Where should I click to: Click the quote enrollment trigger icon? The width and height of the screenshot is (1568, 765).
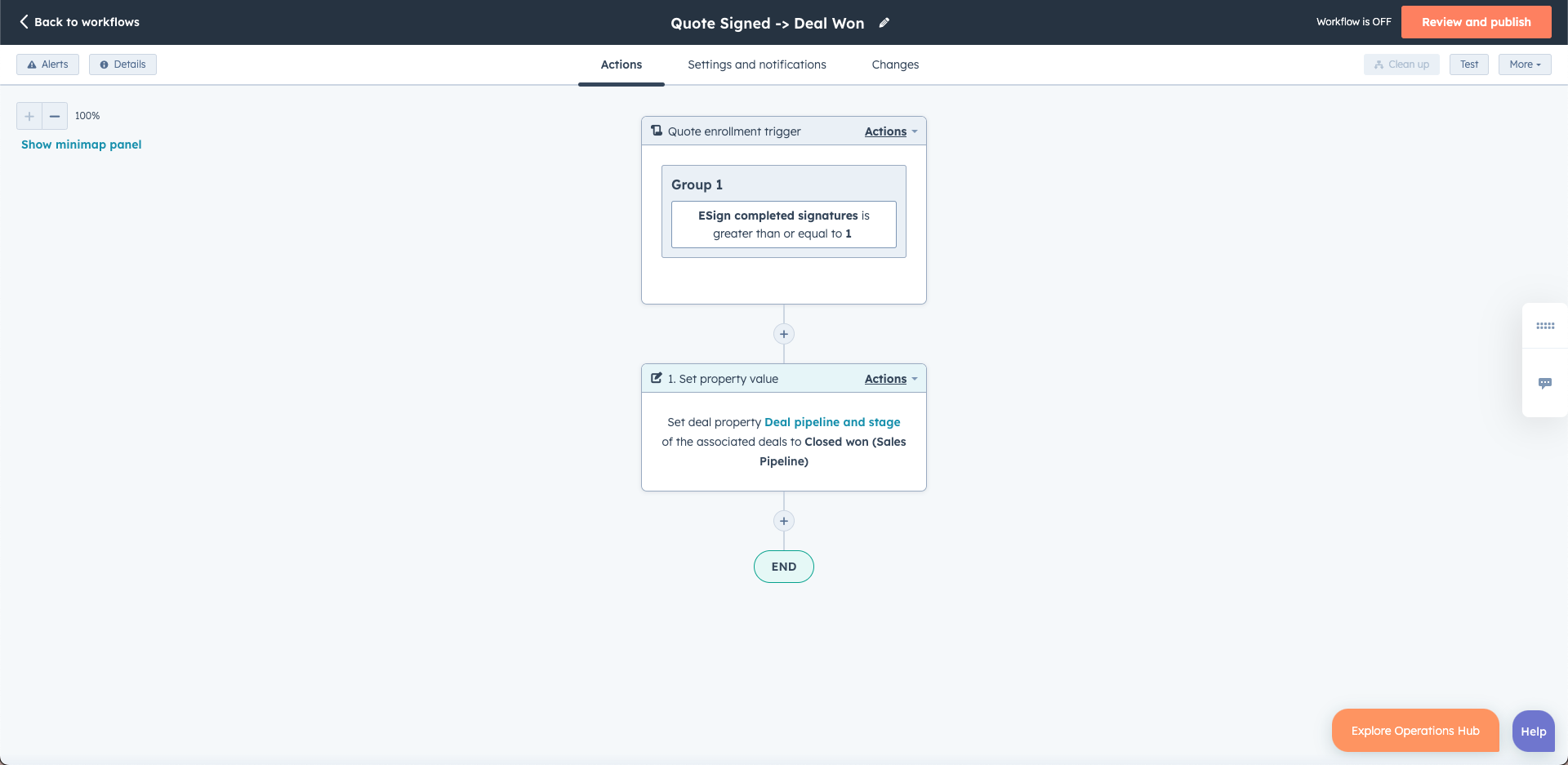[657, 131]
